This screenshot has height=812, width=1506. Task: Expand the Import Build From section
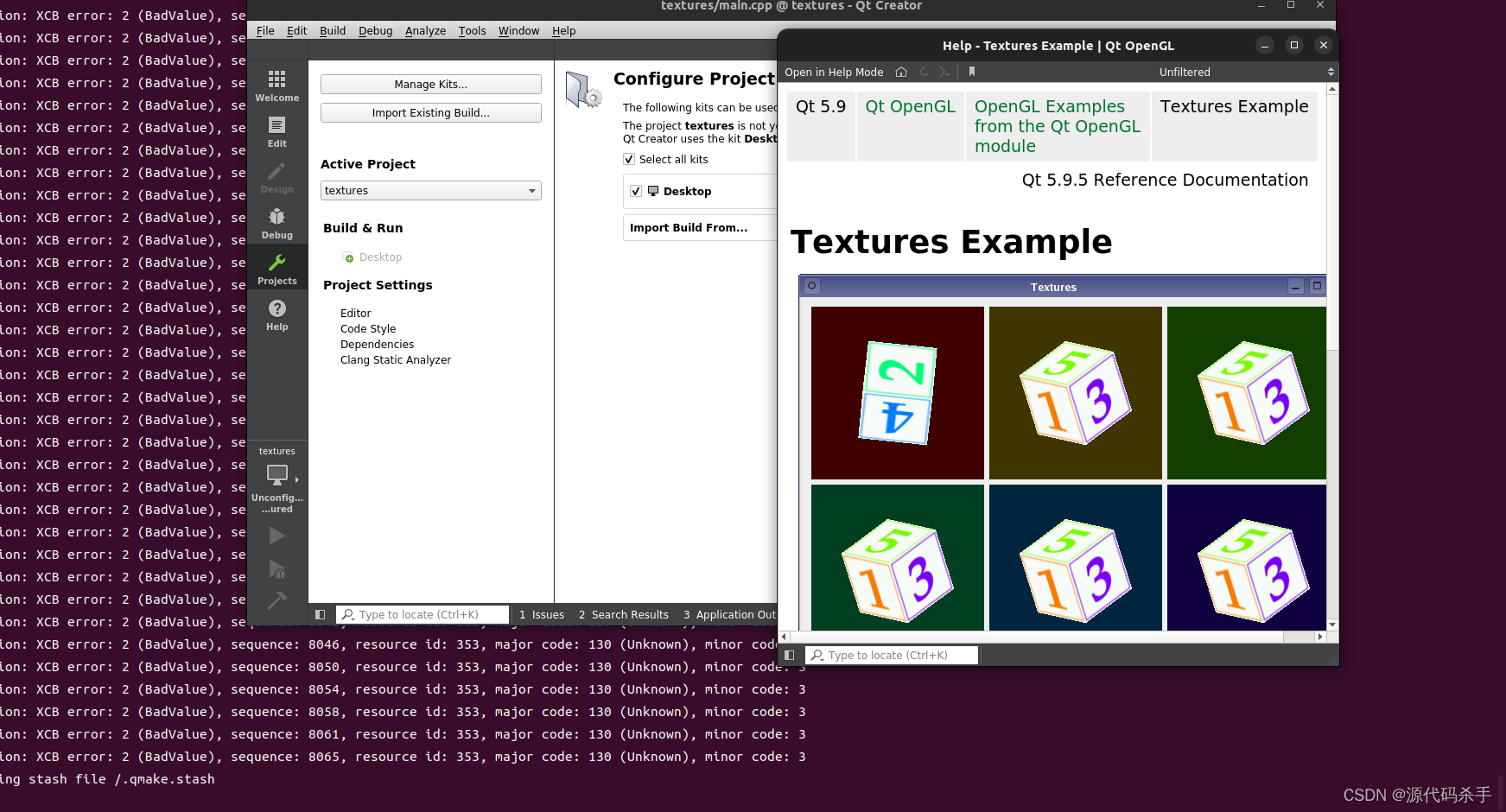click(700, 227)
